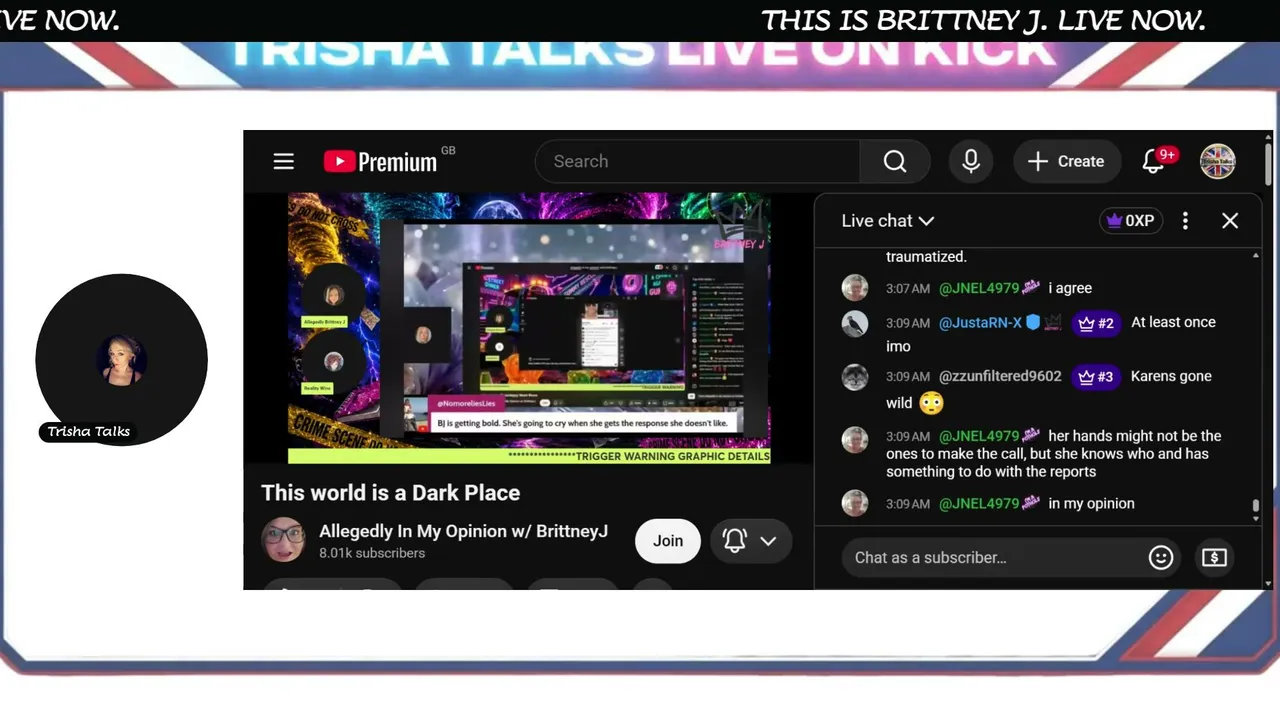This screenshot has height=720, width=1280.
Task: Open the Super Chat dollar icon
Action: tap(1214, 557)
